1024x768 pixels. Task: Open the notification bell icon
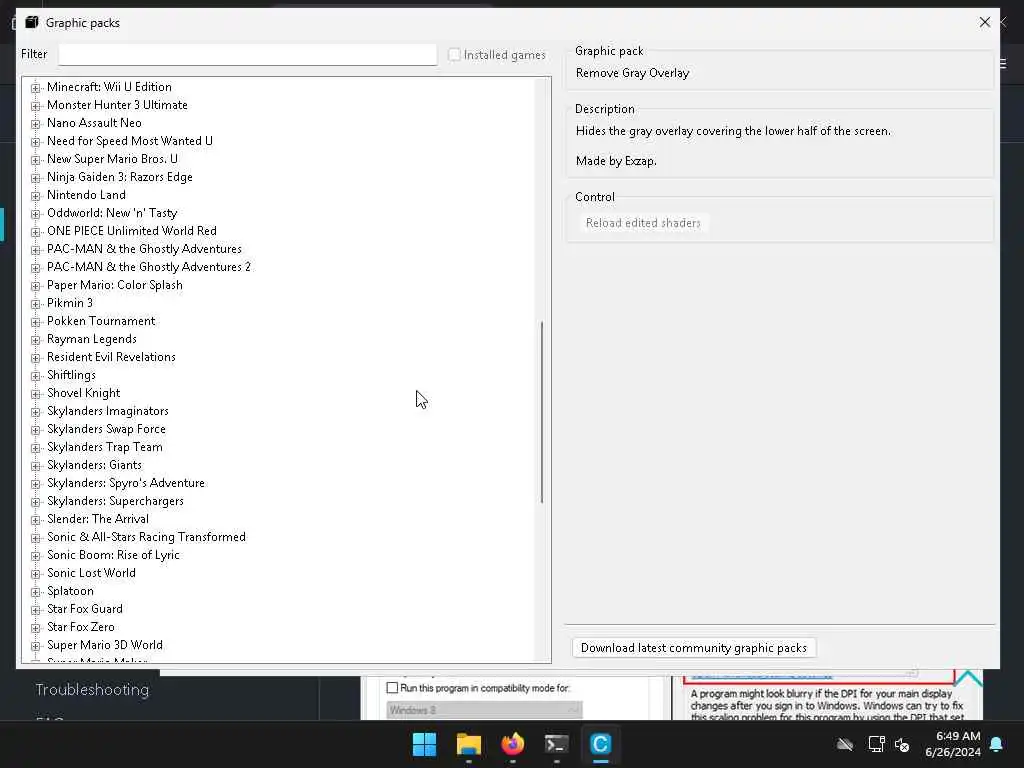click(x=997, y=744)
